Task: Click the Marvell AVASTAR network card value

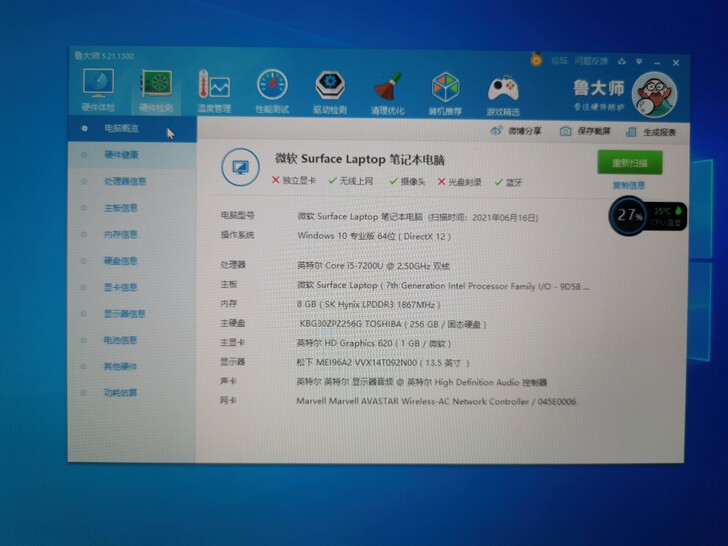Action: 436,401
